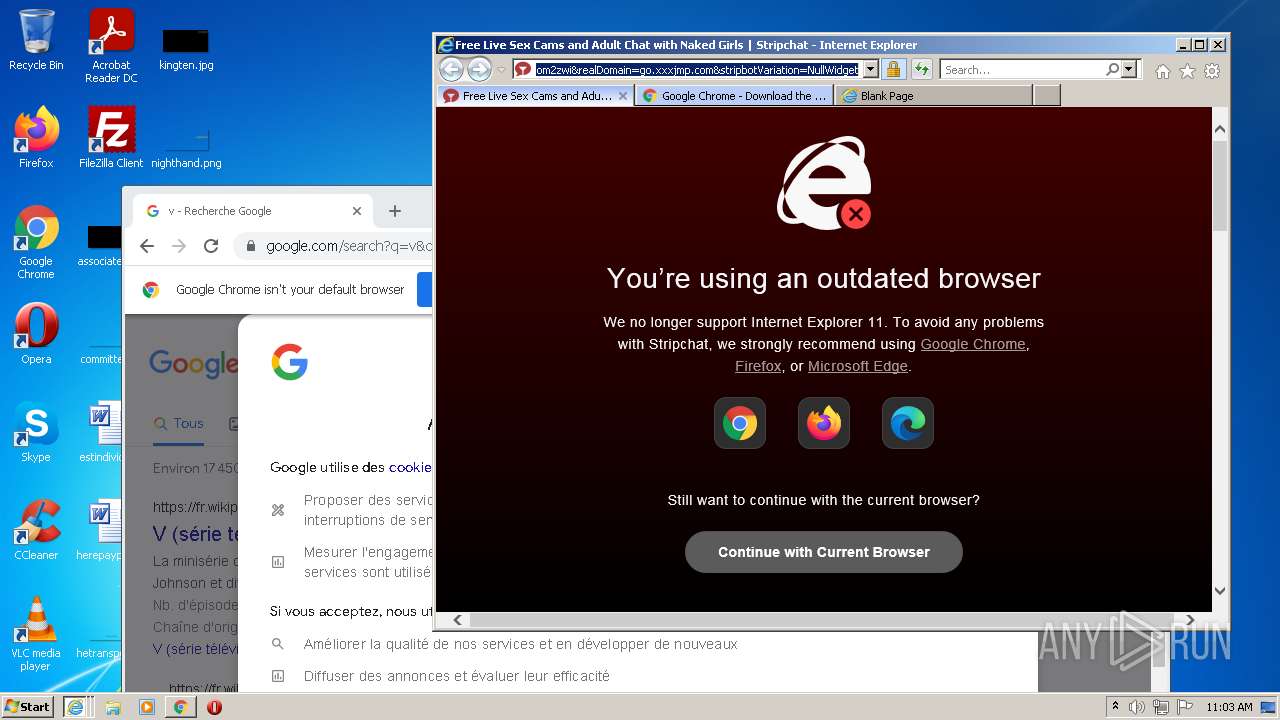Screen dimensions: 1280x720
Task: Launch Firefox desktop shortcut
Action: click(36, 138)
